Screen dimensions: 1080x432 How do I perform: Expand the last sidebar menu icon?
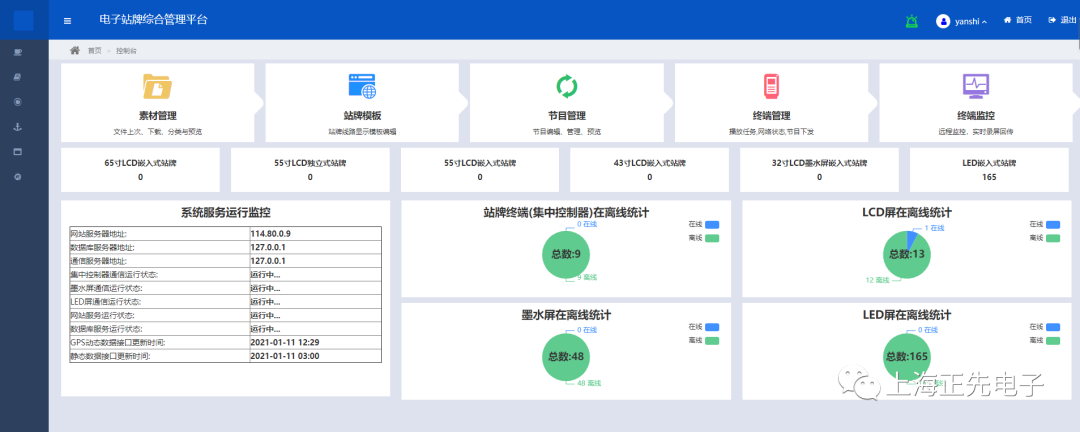click(x=18, y=176)
